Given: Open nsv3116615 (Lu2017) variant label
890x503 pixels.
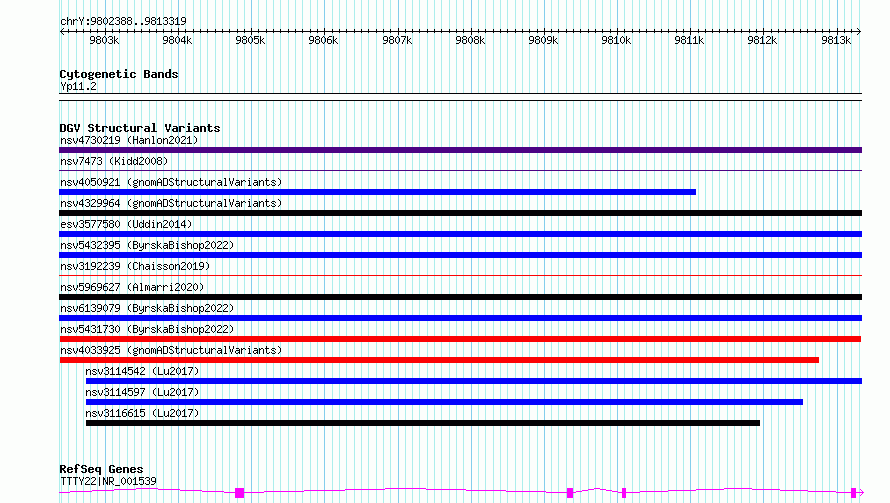Looking at the screenshot, I should tap(142, 413).
